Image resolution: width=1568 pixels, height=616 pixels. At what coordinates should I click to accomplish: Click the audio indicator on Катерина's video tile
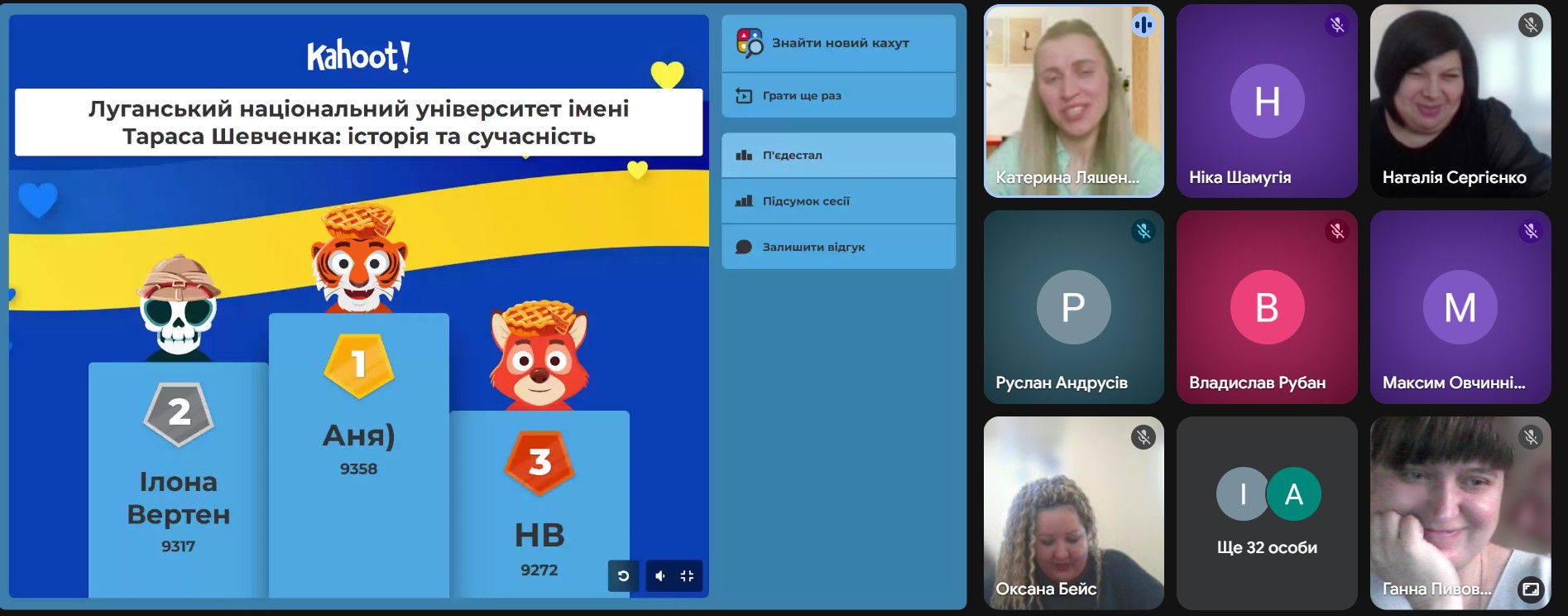pyautogui.click(x=1143, y=25)
